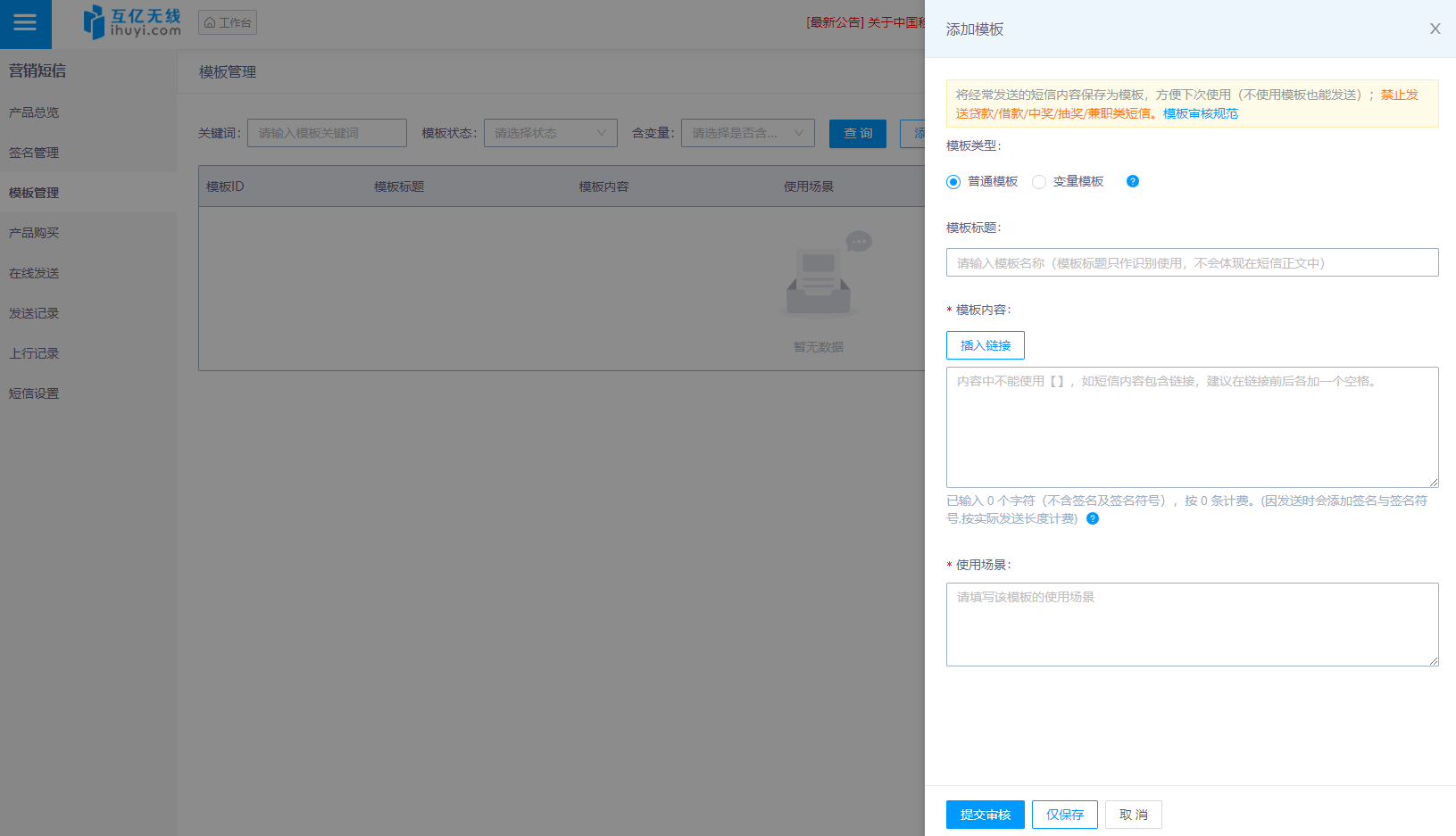
Task: Click the 使用场景 text area
Action: tap(1192, 625)
